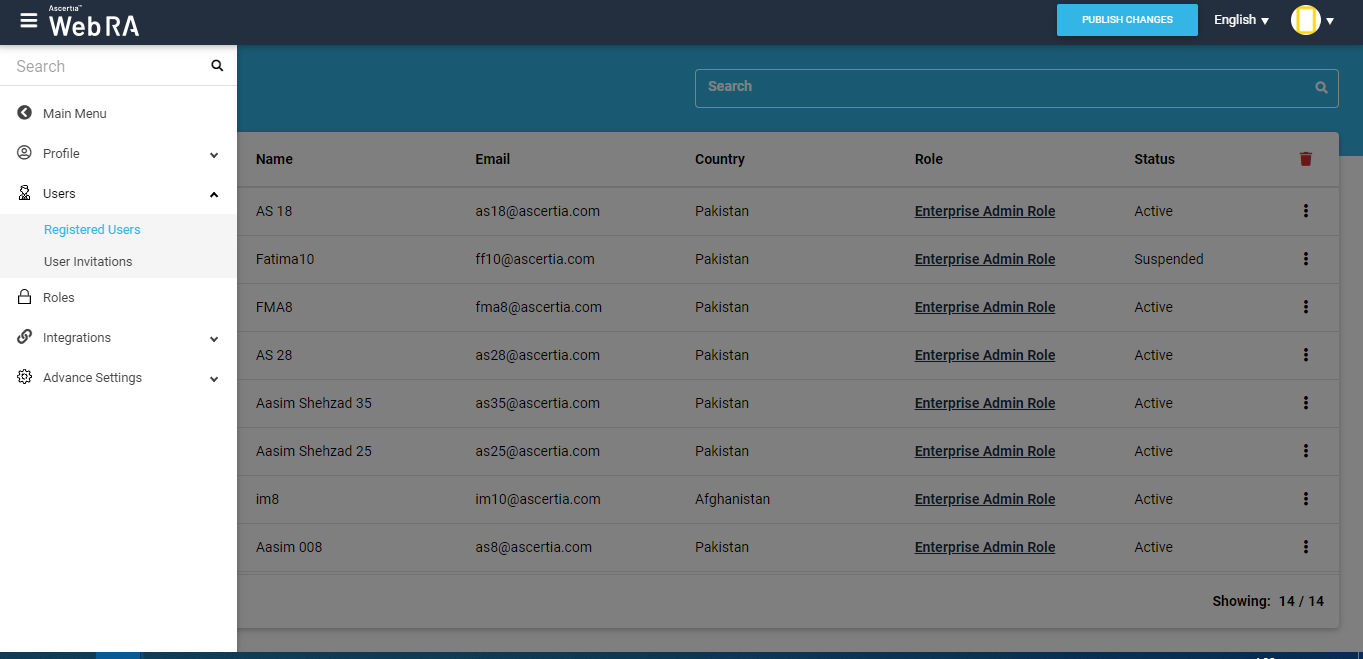
Task: Go to Roles in the sidebar
Action: click(59, 298)
